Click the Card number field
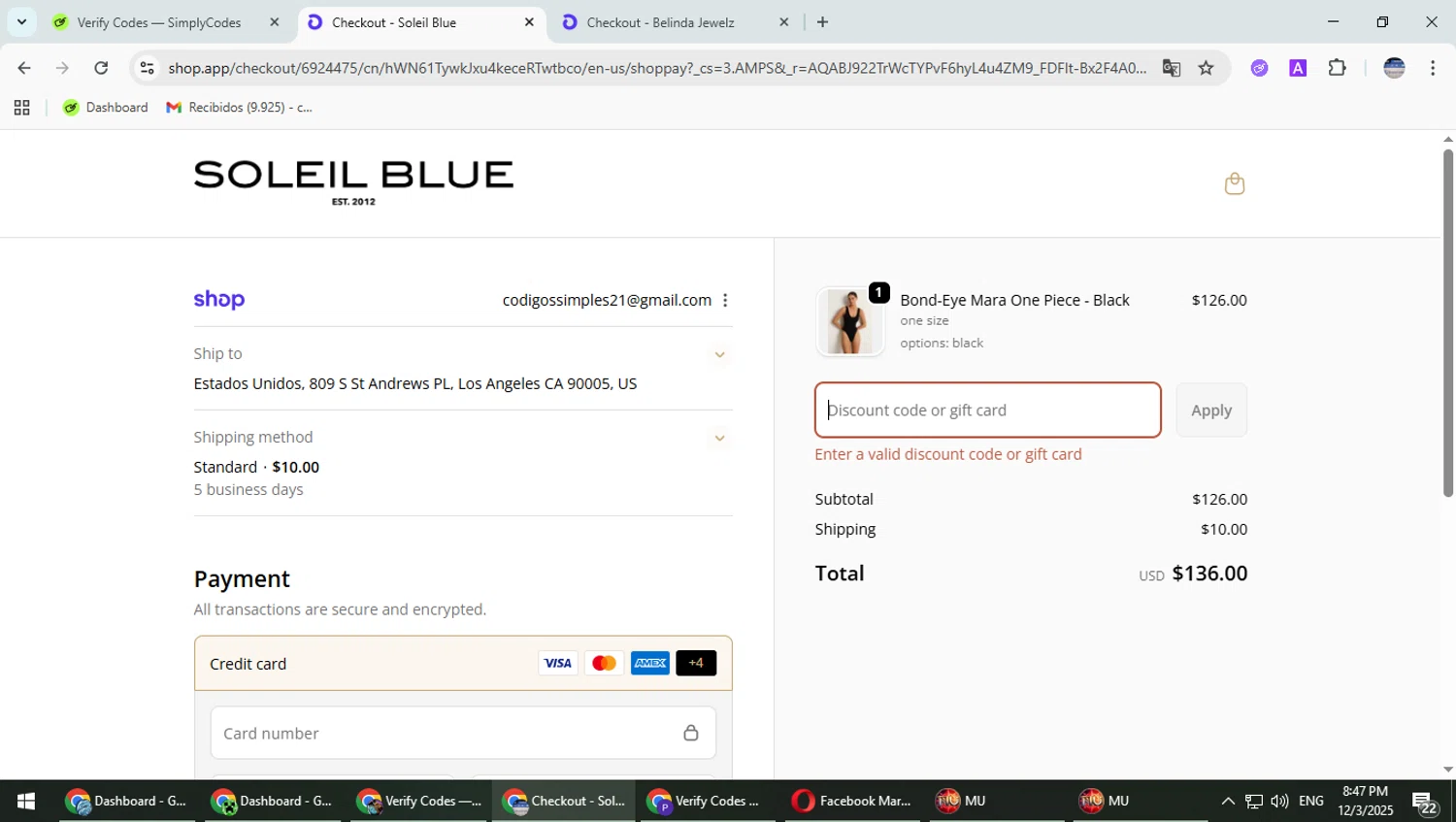The image size is (1456, 822). (463, 733)
